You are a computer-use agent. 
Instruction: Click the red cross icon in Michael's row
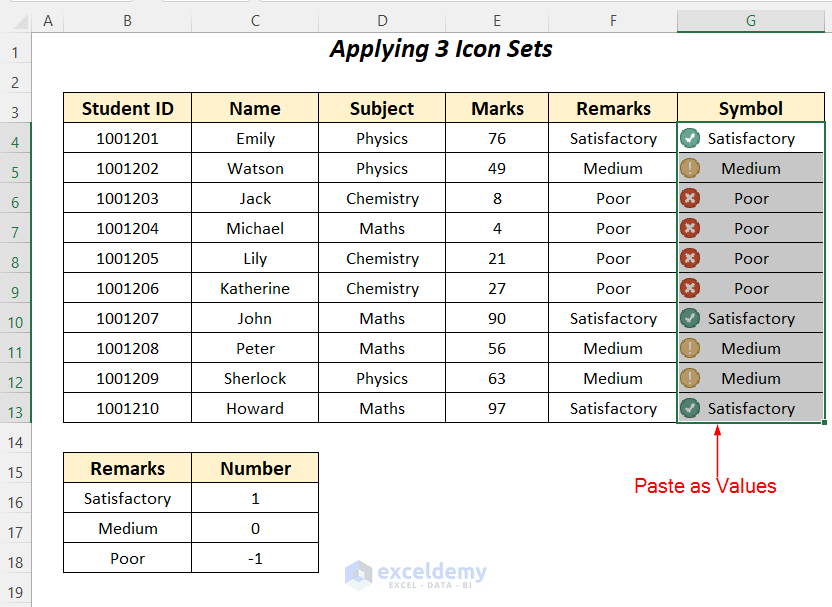click(689, 228)
